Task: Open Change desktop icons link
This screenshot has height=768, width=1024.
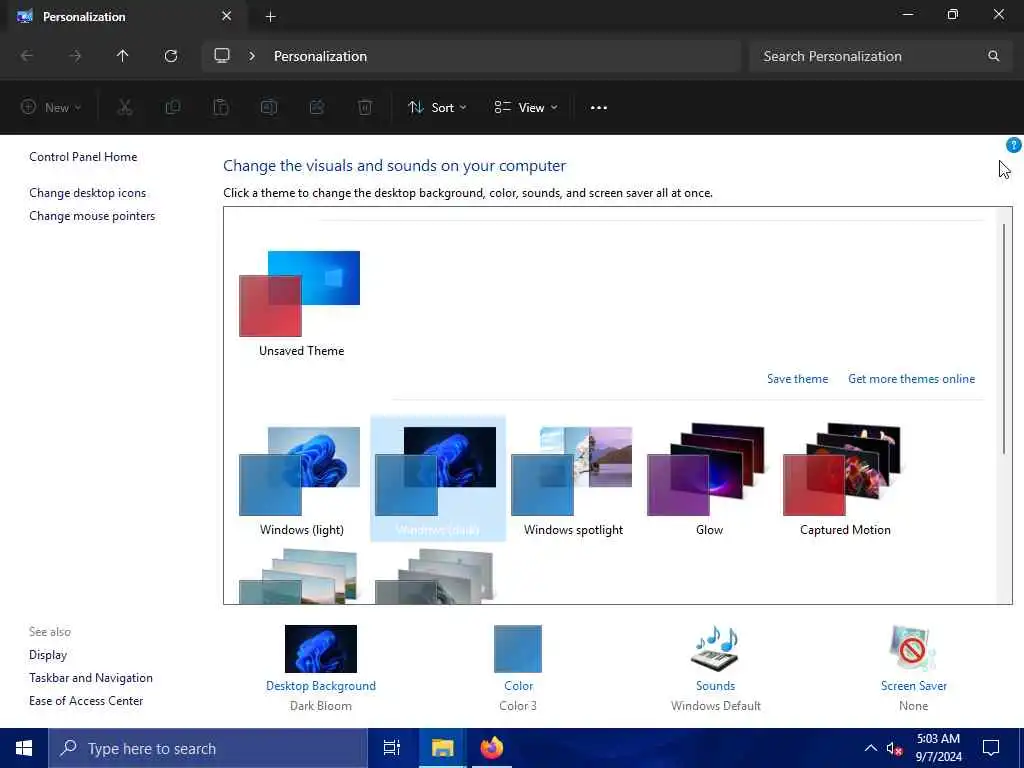Action: 88,193
